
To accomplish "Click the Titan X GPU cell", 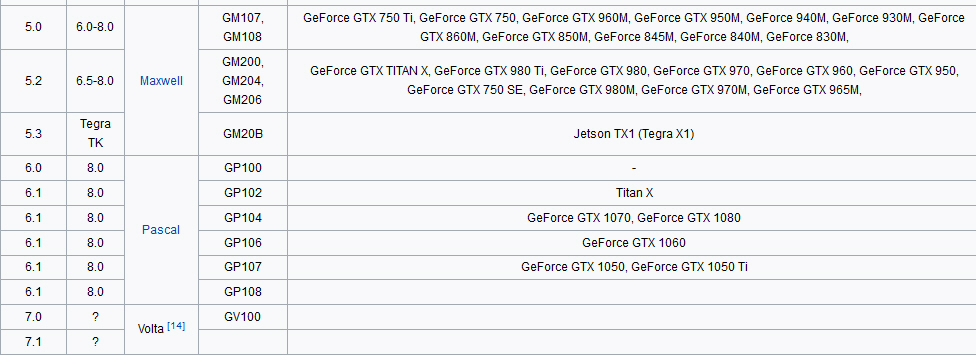I will click(x=634, y=193).
